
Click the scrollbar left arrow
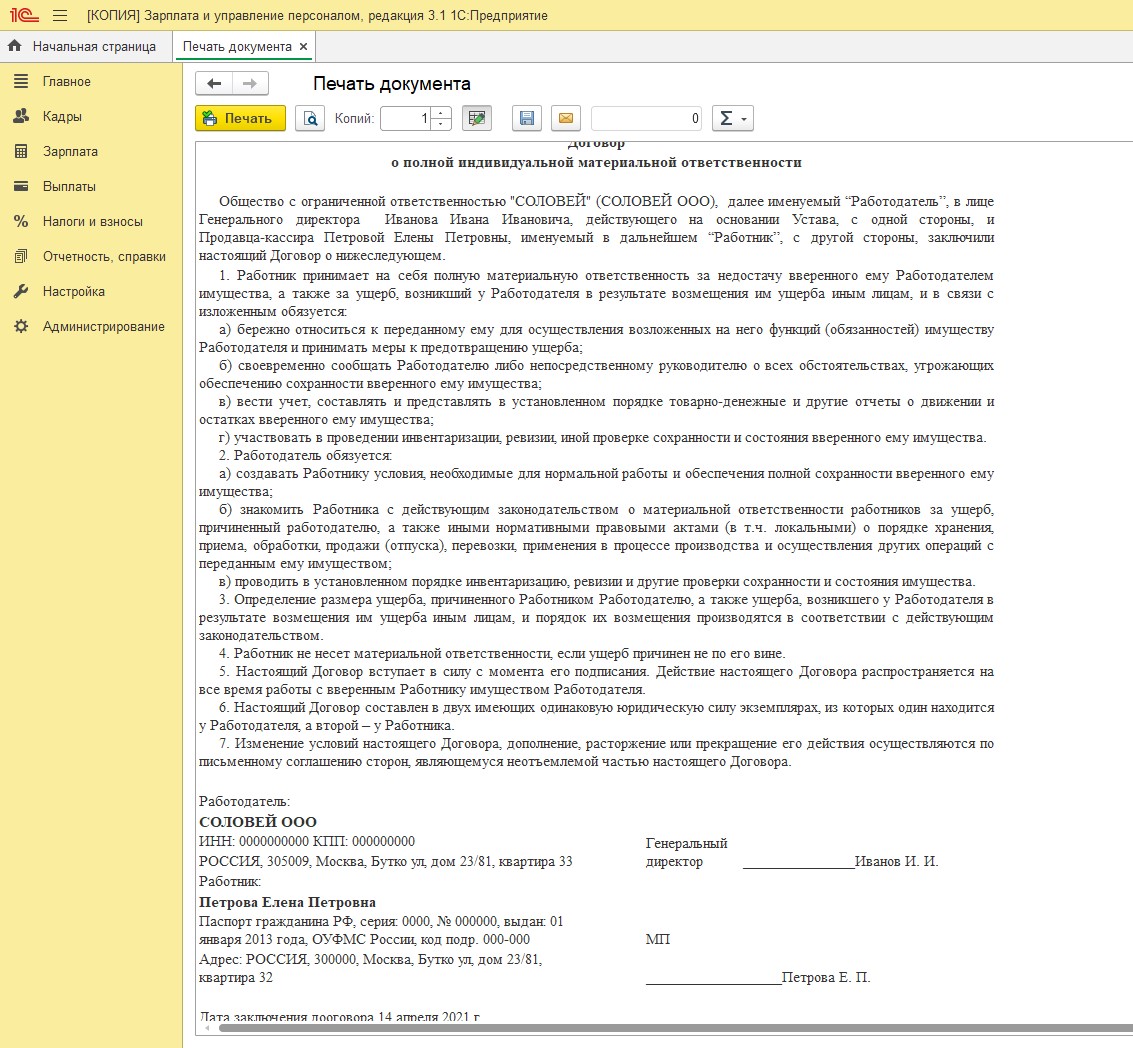[x=207, y=1027]
